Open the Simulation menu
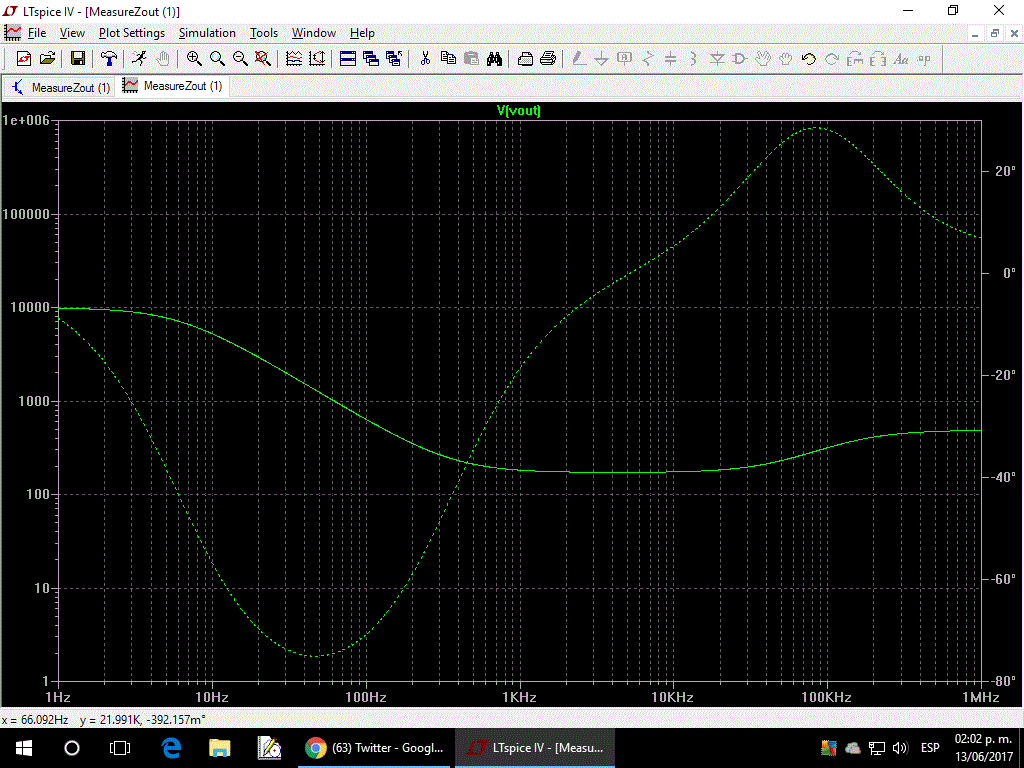 click(207, 33)
